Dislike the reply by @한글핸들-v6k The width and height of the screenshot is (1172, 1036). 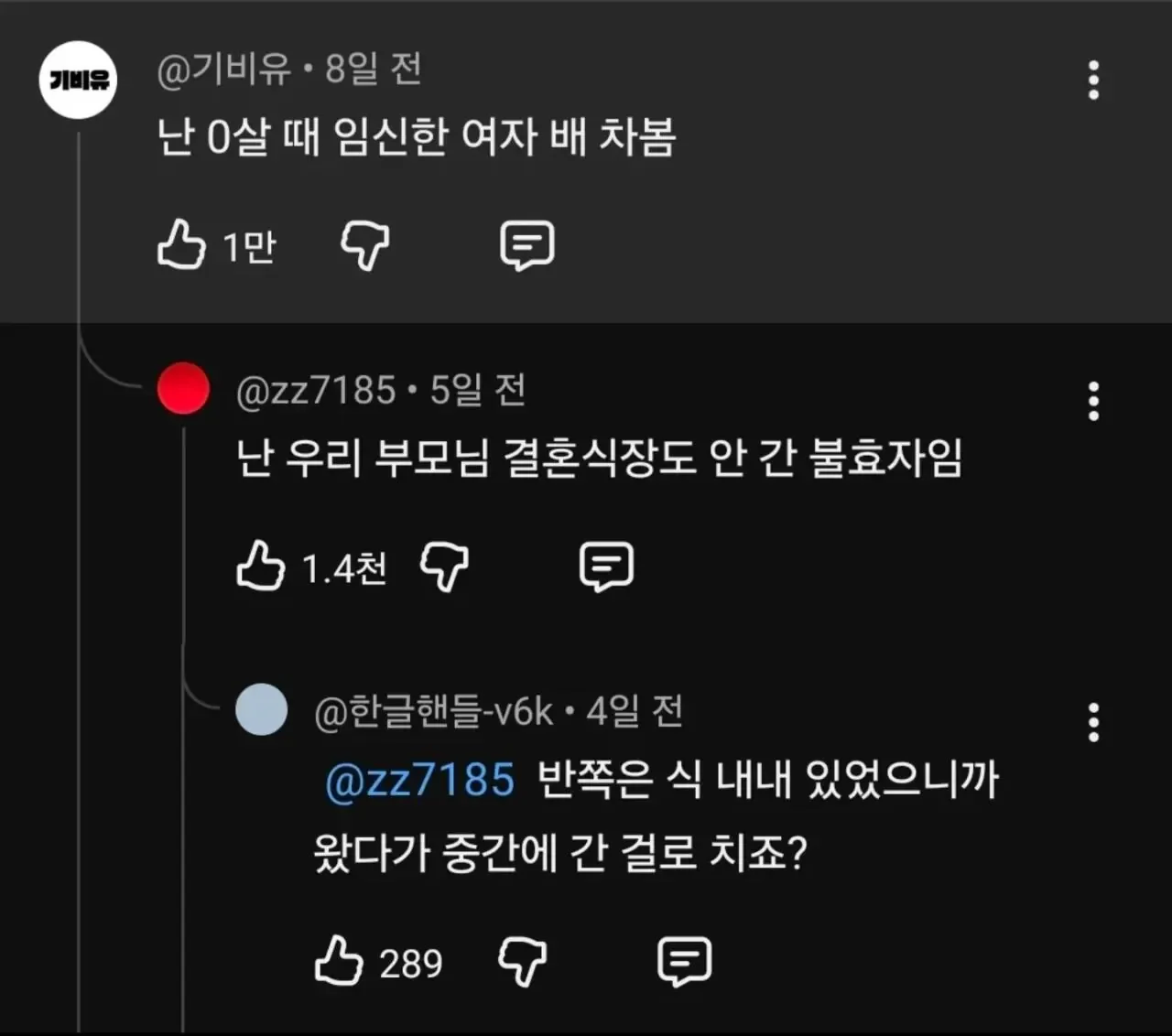point(522,961)
